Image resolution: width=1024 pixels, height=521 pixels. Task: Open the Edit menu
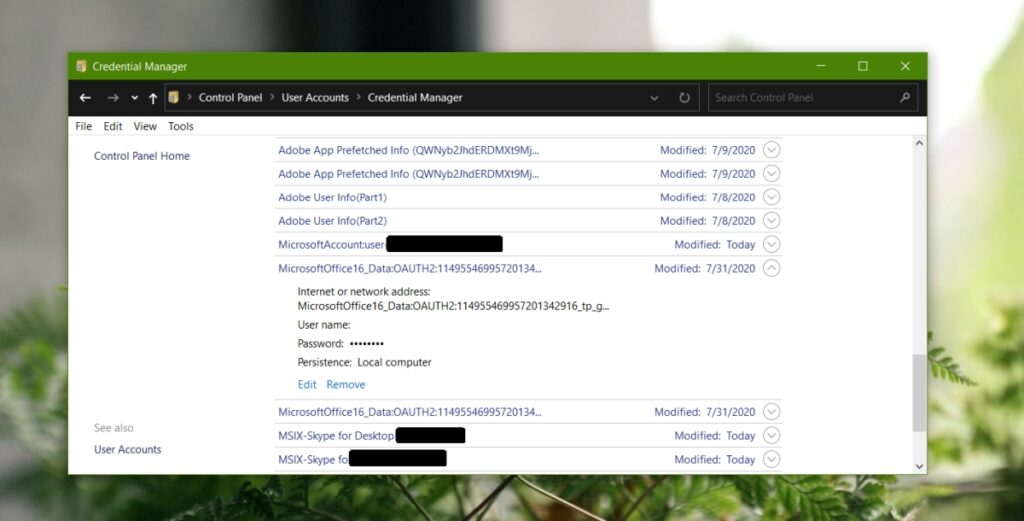click(112, 126)
